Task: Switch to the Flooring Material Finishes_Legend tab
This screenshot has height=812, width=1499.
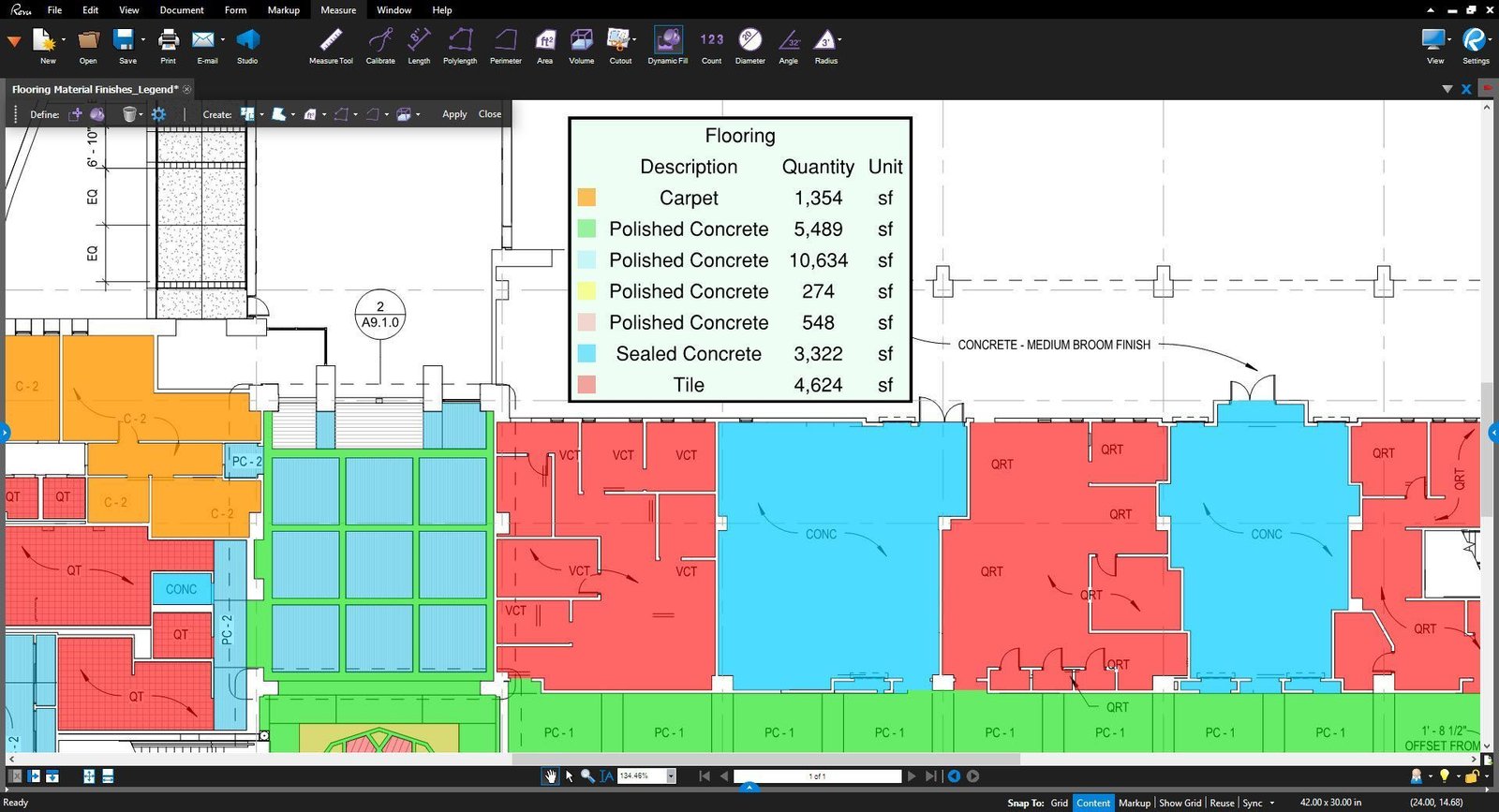Action: (x=94, y=89)
